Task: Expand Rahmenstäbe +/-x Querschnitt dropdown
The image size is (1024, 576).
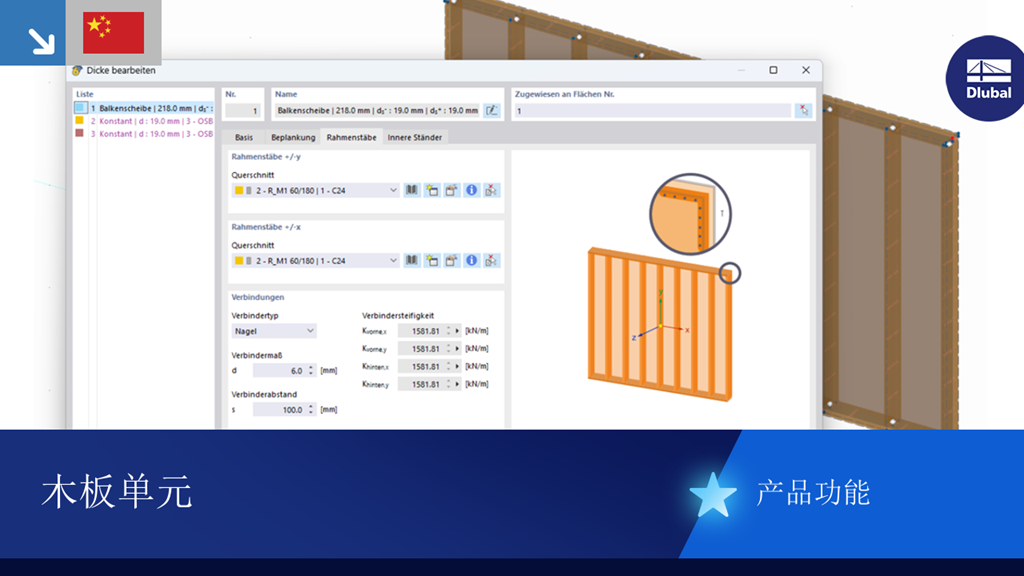Action: (393, 261)
